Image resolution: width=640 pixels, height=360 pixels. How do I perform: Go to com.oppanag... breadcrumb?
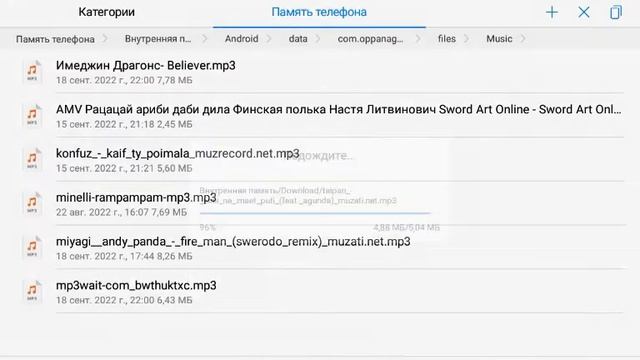(x=370, y=39)
